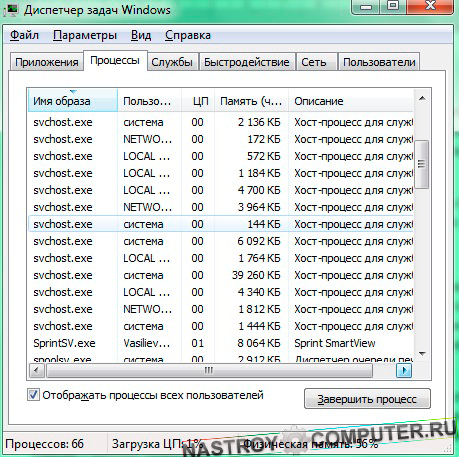This screenshot has height=457, width=459.
Task: Click the Процессов: 66 status entry
Action: [44, 444]
